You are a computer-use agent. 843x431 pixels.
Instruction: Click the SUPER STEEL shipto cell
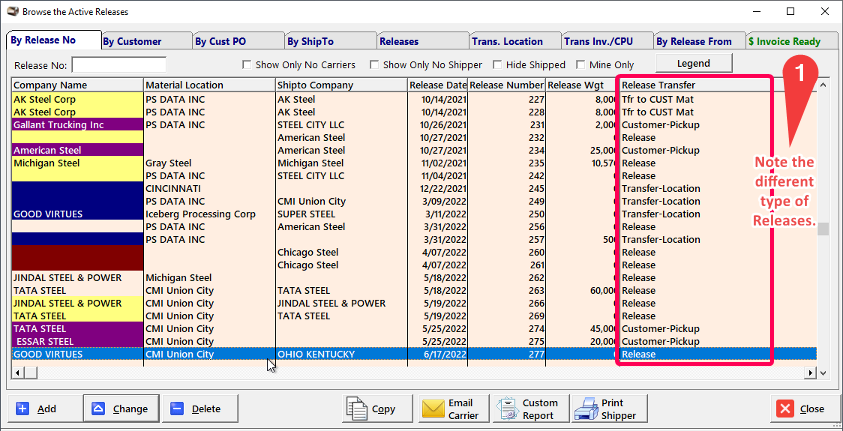pos(341,214)
